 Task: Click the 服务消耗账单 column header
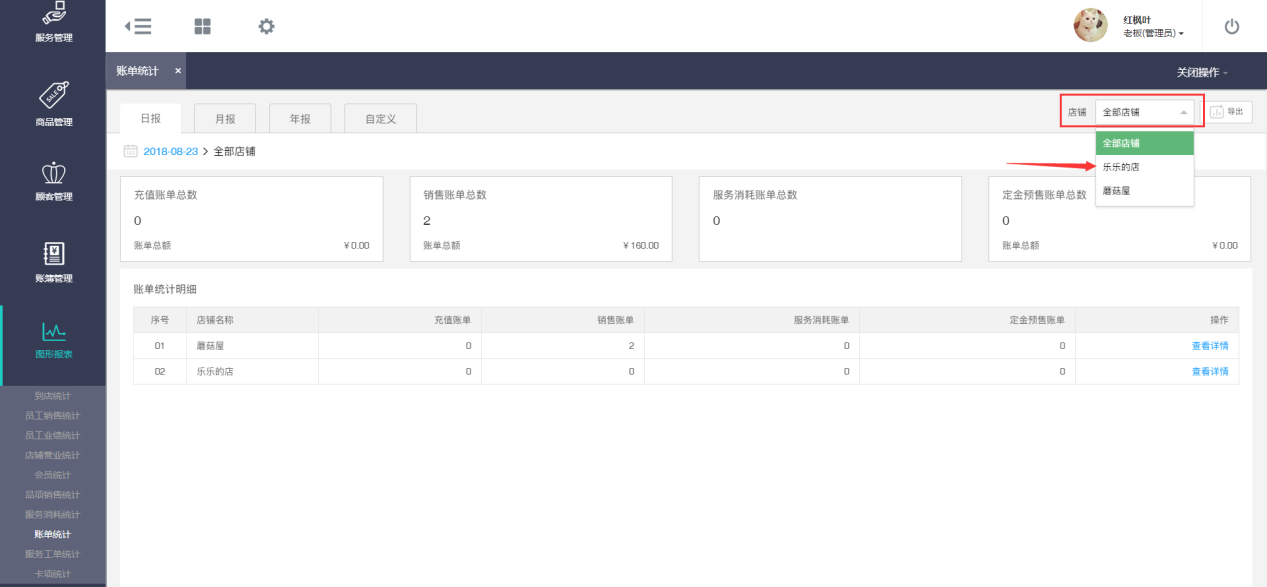point(821,320)
